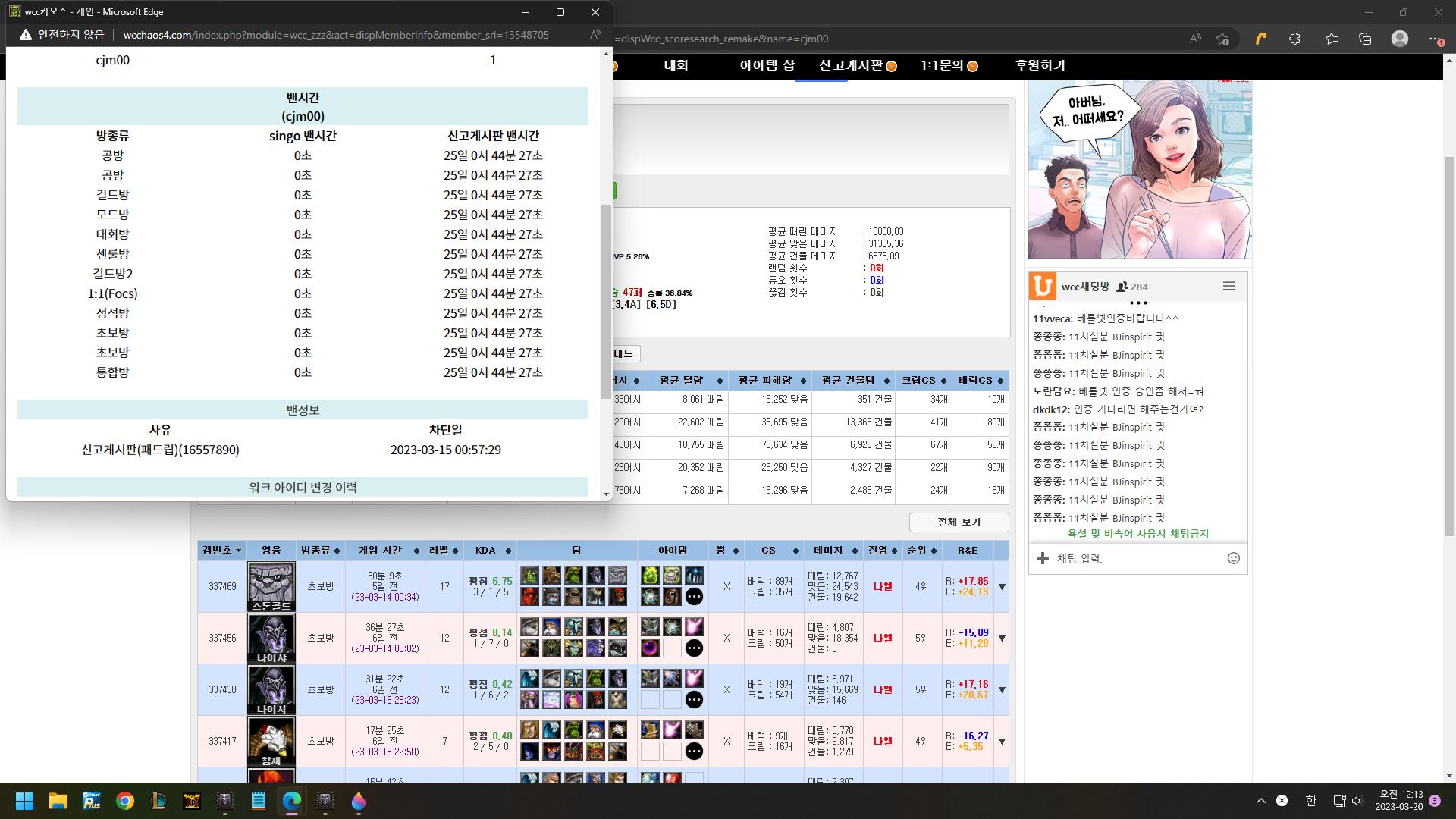Open Edge collections icon
The height and width of the screenshot is (819, 1456).
pyautogui.click(x=1365, y=39)
